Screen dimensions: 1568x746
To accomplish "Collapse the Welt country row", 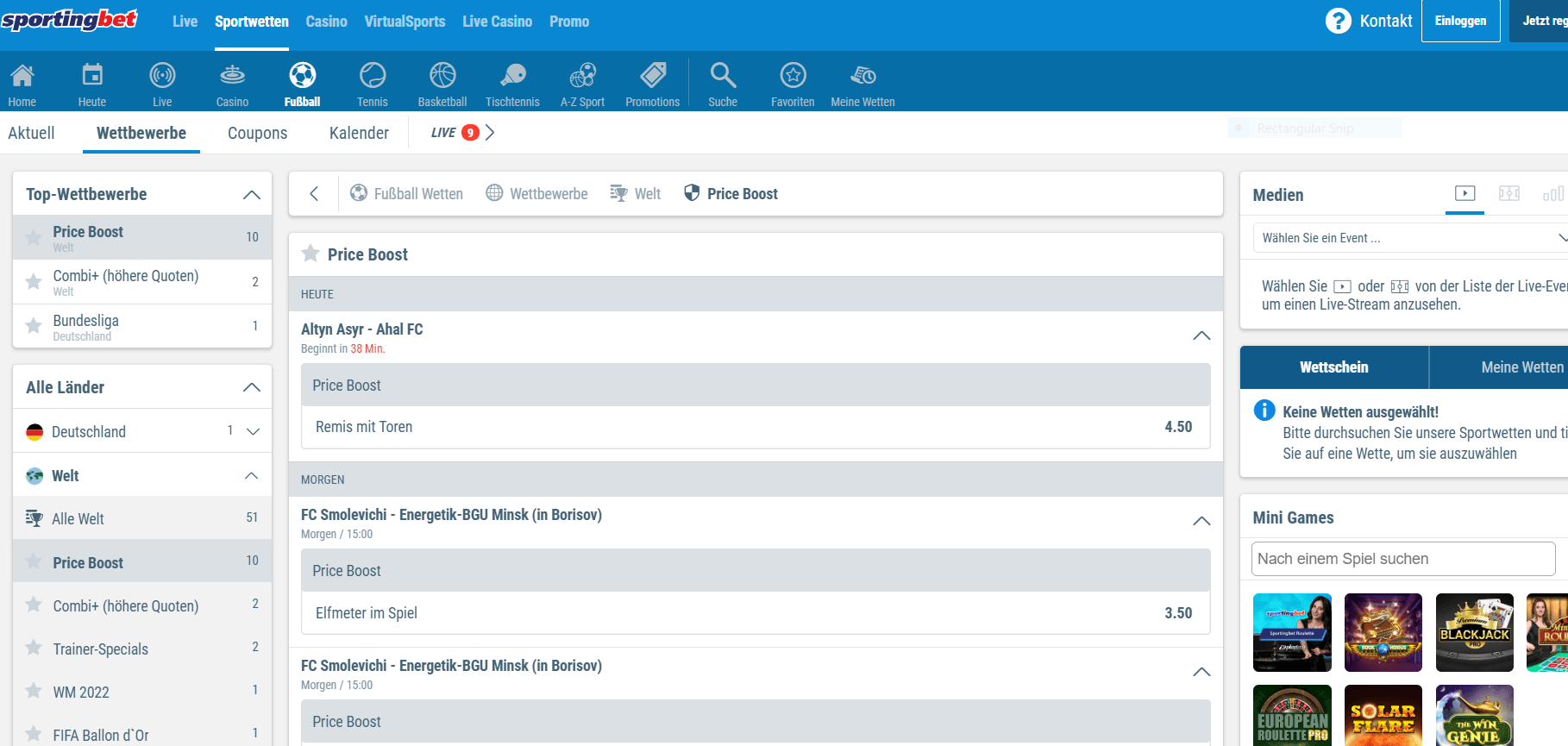I will [x=252, y=475].
